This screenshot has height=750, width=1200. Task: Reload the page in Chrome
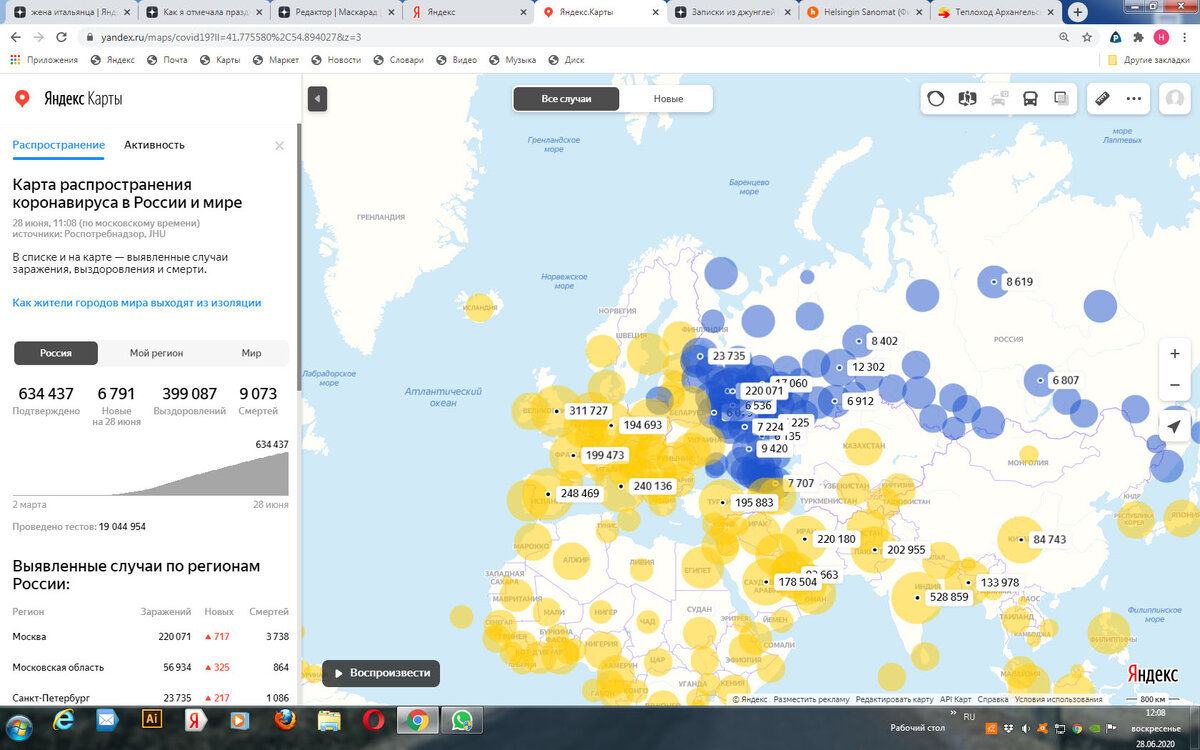(61, 37)
